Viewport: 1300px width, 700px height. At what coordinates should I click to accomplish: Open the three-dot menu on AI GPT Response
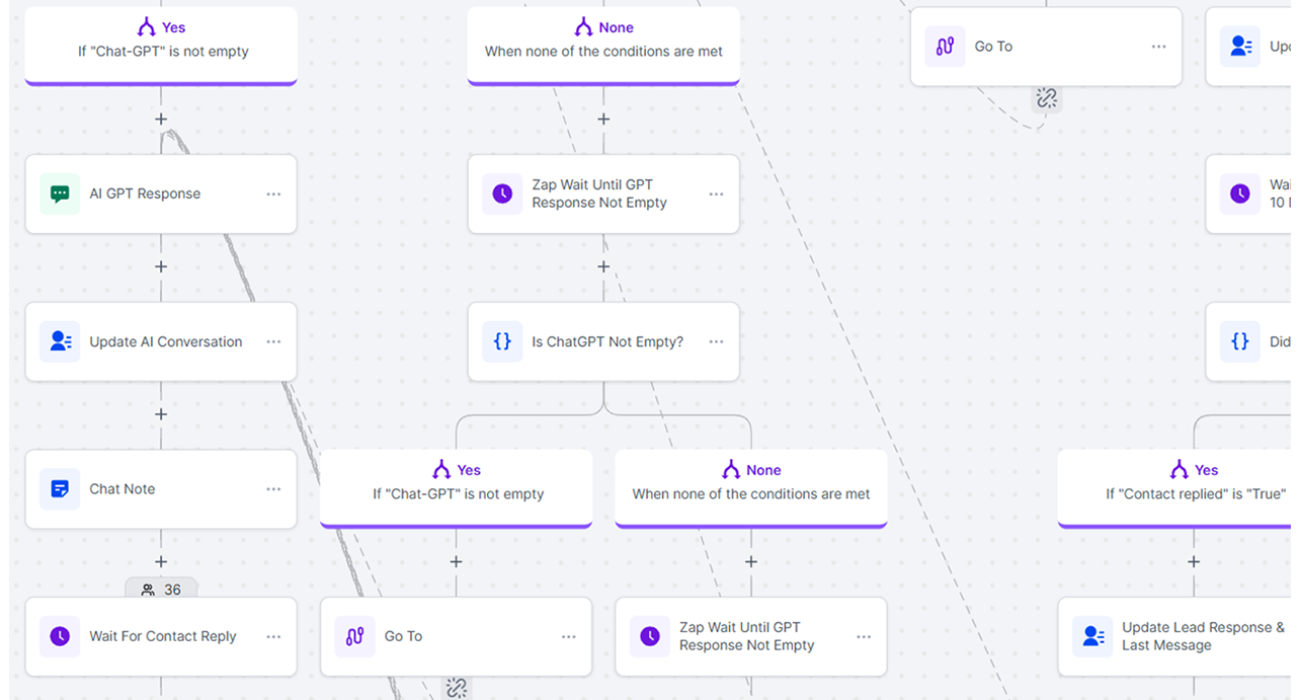(274, 194)
